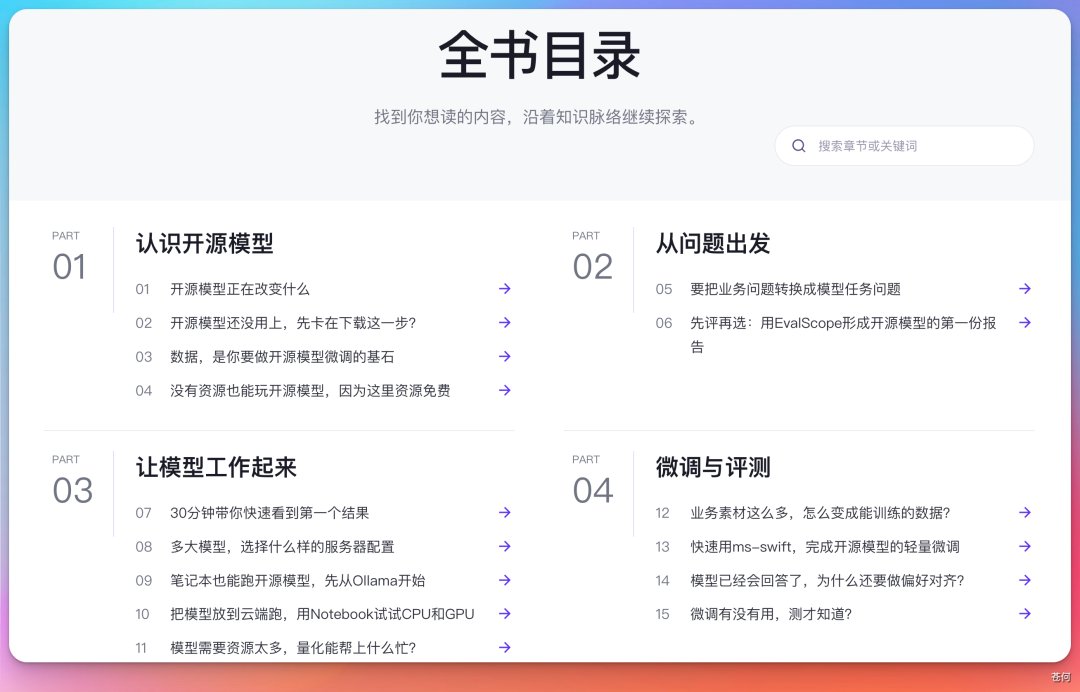Open chapter 要把业务问题转换成模型任务问题
The width and height of the screenshot is (1080, 692).
tap(796, 289)
